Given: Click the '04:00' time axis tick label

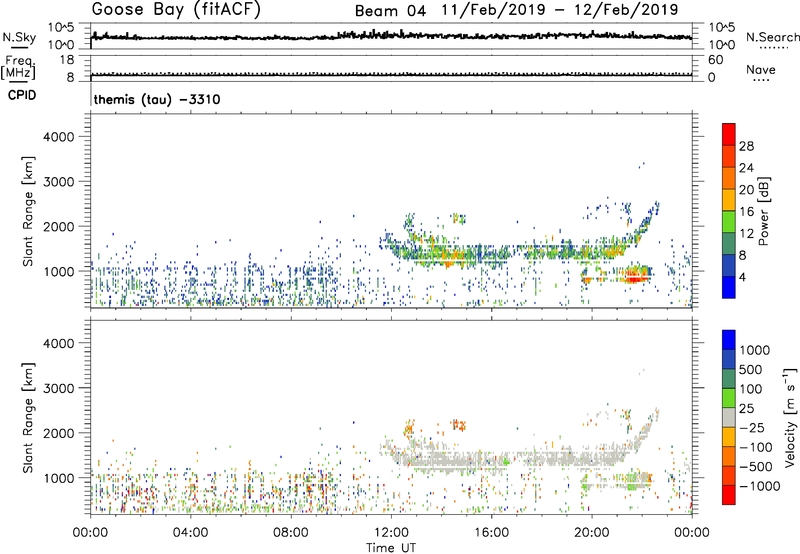Looking at the screenshot, I should click(x=190, y=533).
